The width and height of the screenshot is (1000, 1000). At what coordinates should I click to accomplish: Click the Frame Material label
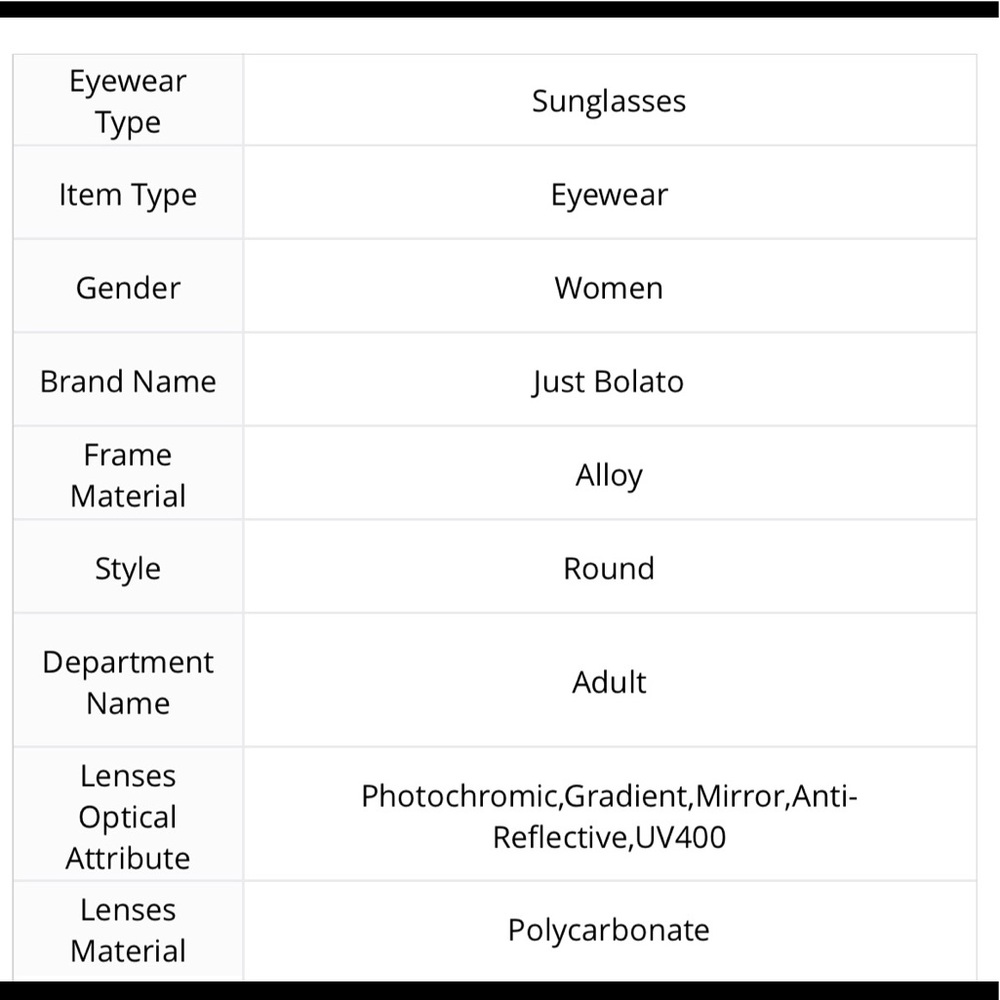click(128, 475)
